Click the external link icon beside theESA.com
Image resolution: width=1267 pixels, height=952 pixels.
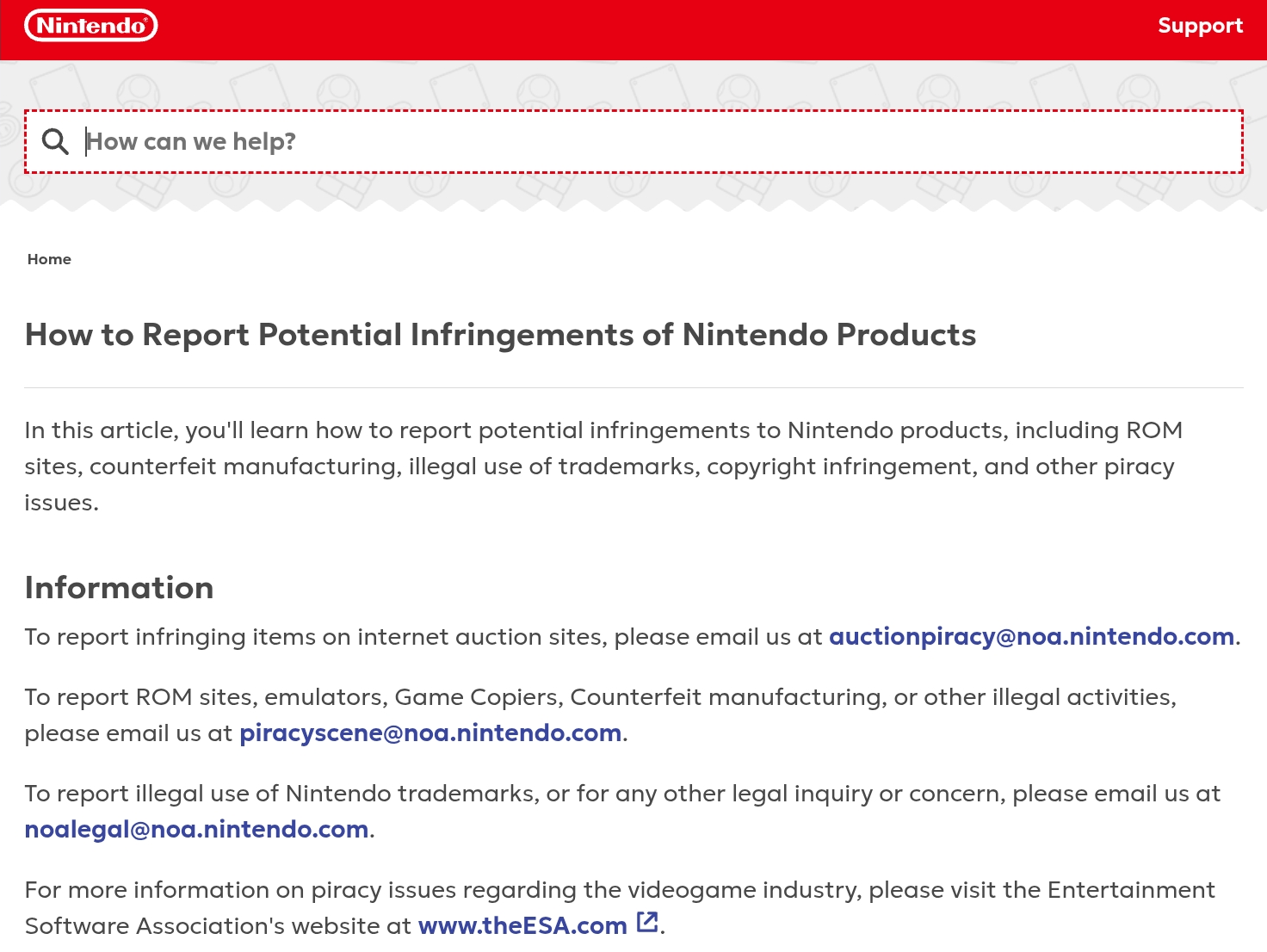click(x=647, y=923)
